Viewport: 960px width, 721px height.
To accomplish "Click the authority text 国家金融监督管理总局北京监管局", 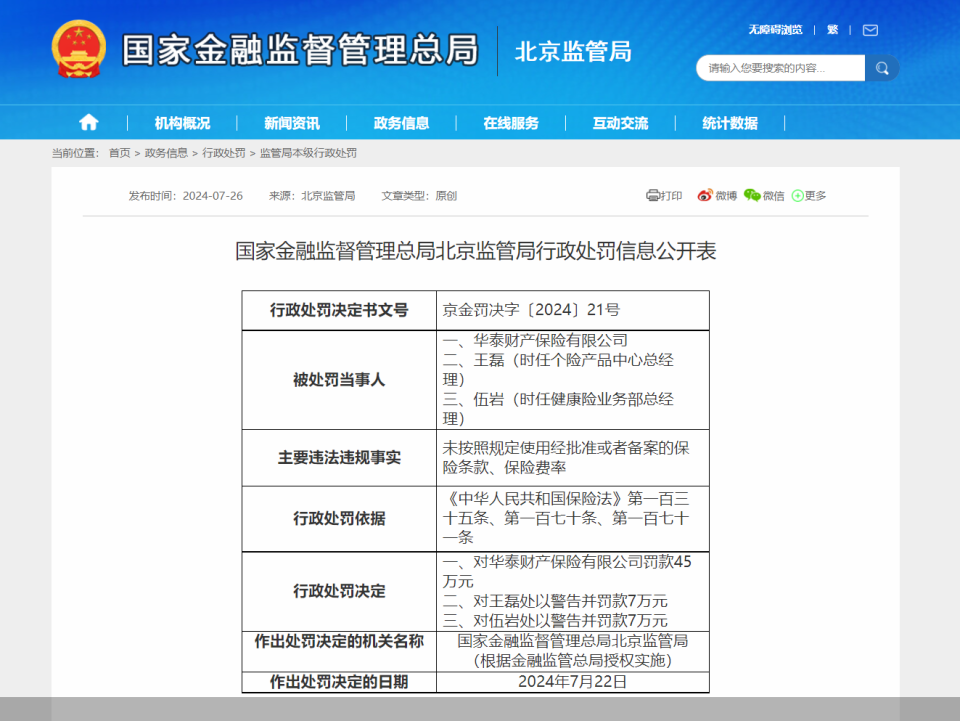I will coord(573,641).
